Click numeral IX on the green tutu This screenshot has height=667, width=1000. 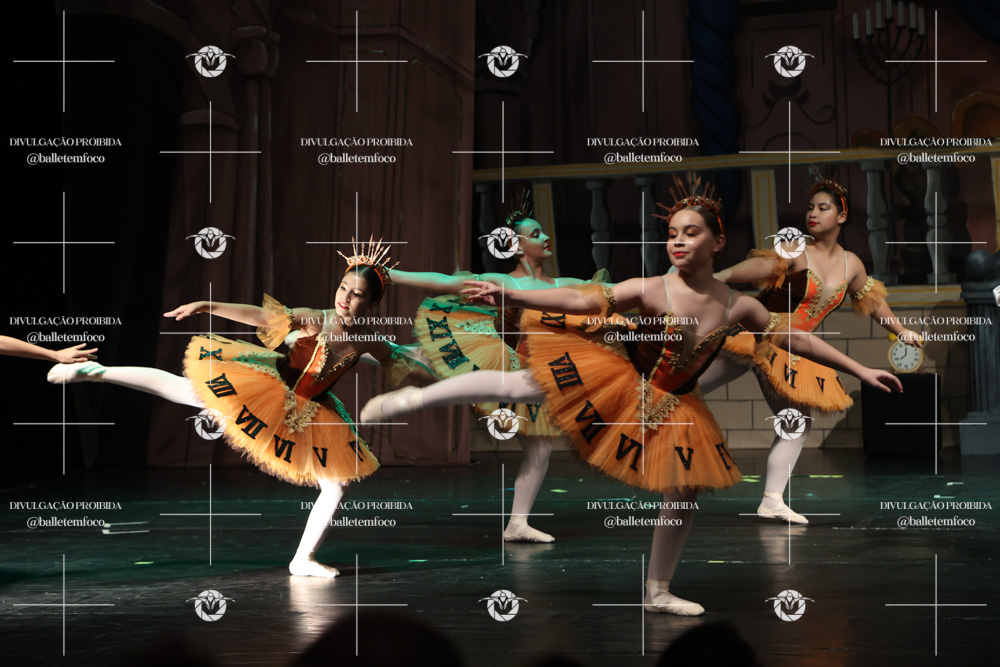tap(439, 328)
